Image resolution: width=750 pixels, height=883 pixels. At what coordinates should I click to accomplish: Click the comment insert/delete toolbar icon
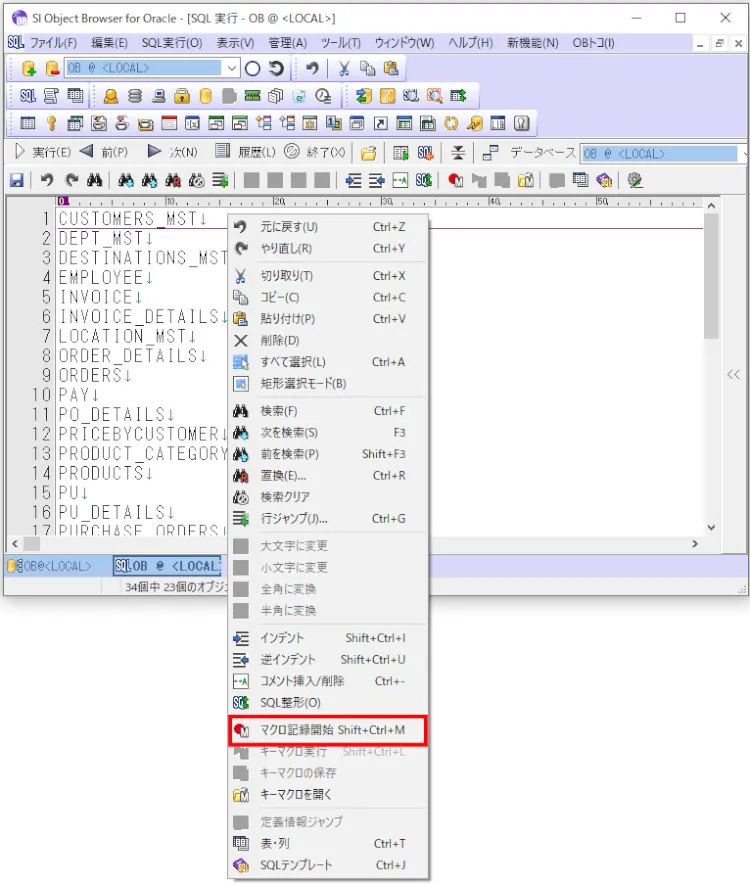(x=400, y=181)
